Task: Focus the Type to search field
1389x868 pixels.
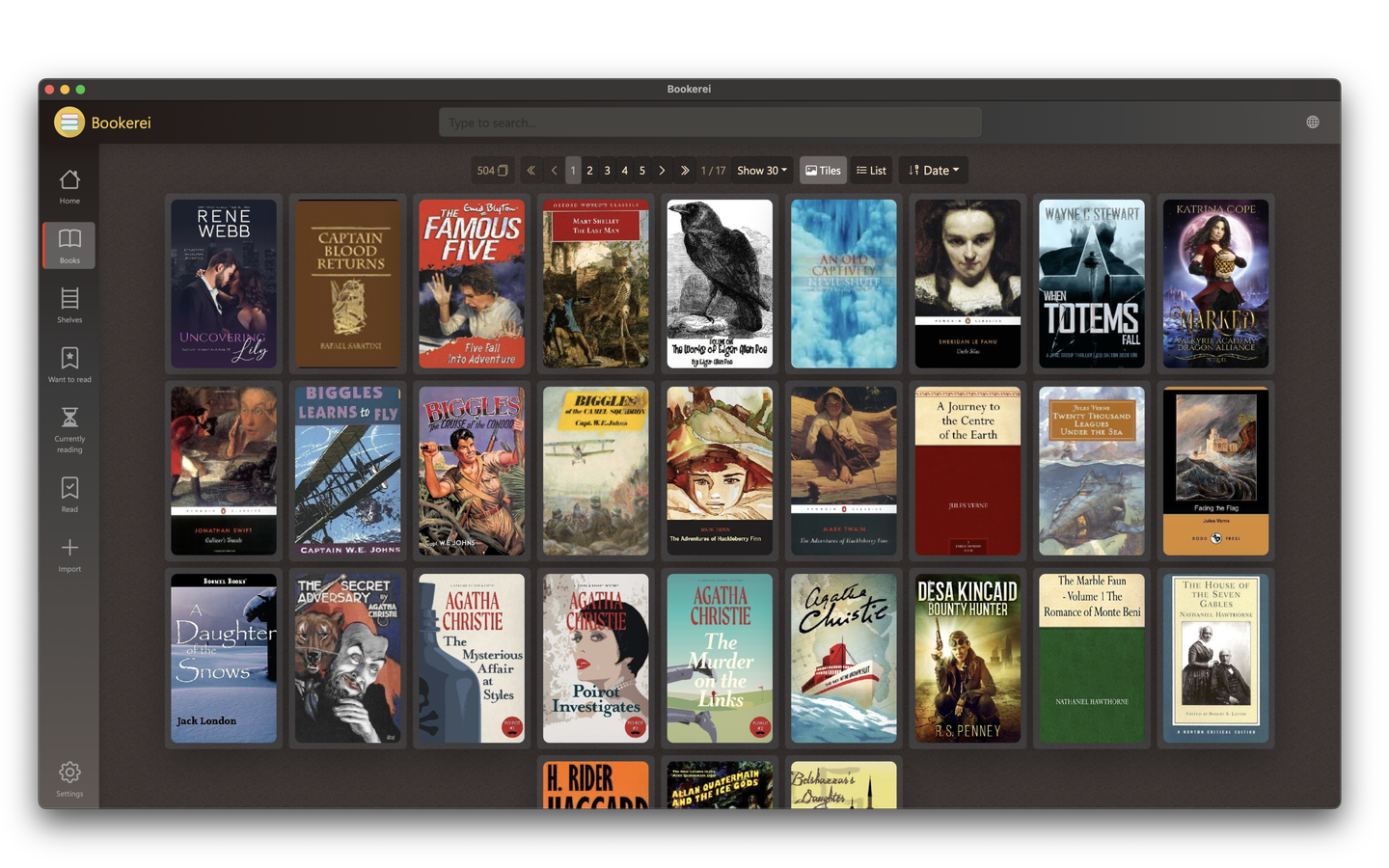Action: [710, 122]
